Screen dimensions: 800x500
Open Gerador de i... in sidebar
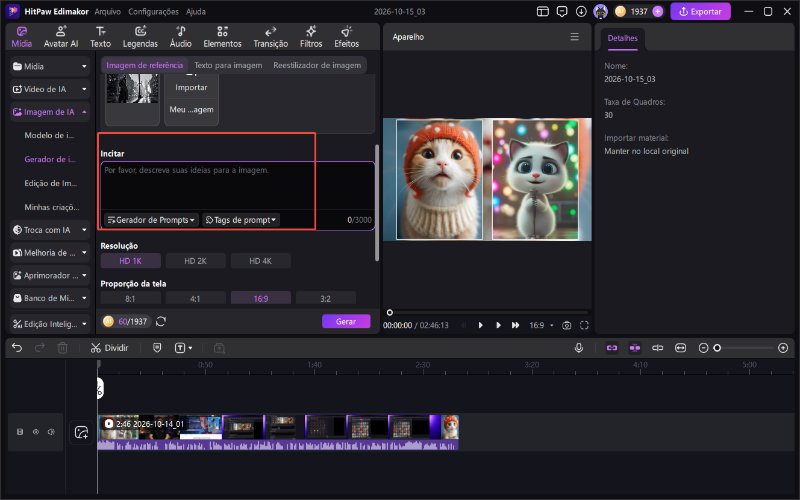[x=50, y=159]
